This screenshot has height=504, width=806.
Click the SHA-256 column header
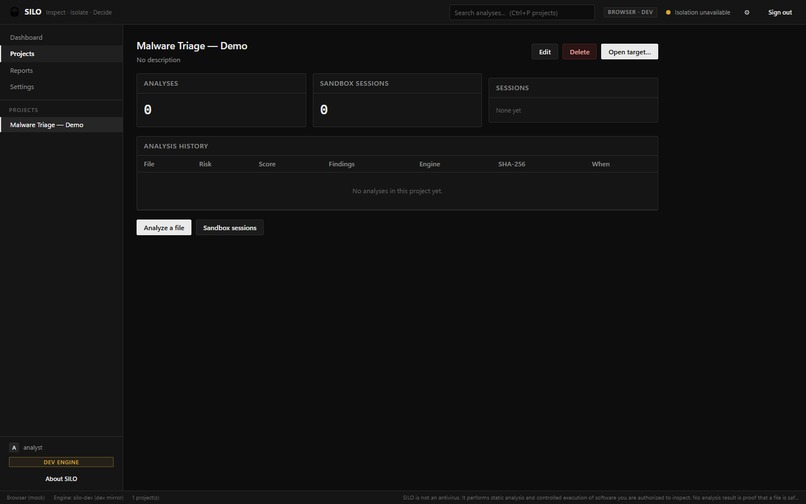(511, 164)
